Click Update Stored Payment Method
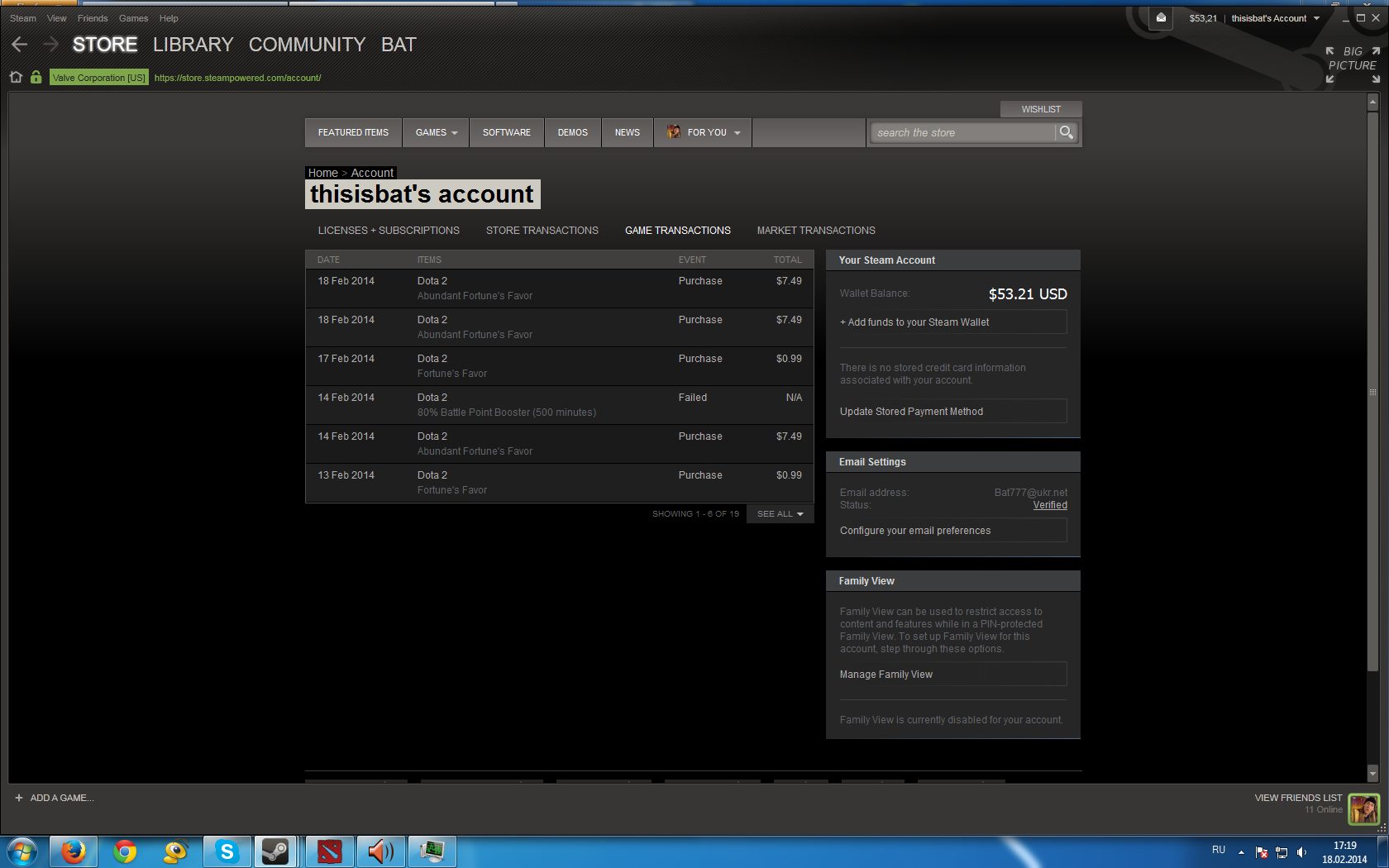The image size is (1389, 868). (x=953, y=412)
